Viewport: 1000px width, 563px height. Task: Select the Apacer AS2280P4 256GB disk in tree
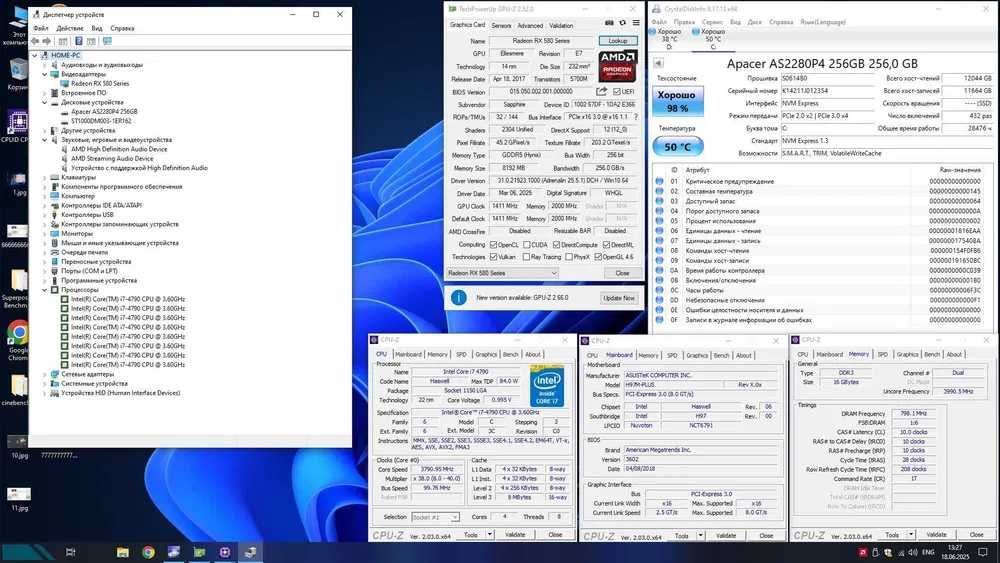coord(104,112)
